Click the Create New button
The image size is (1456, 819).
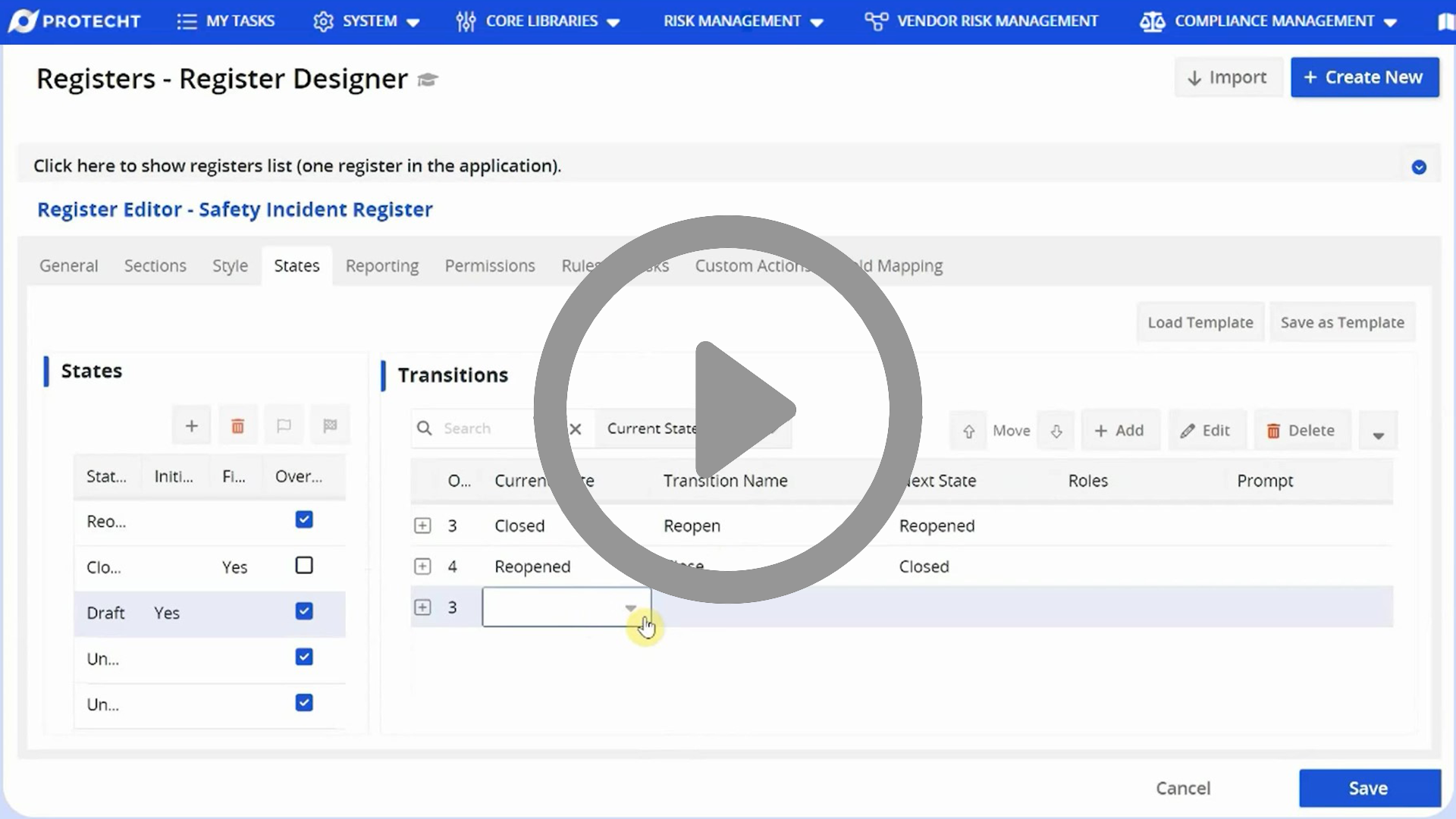[x=1363, y=77]
